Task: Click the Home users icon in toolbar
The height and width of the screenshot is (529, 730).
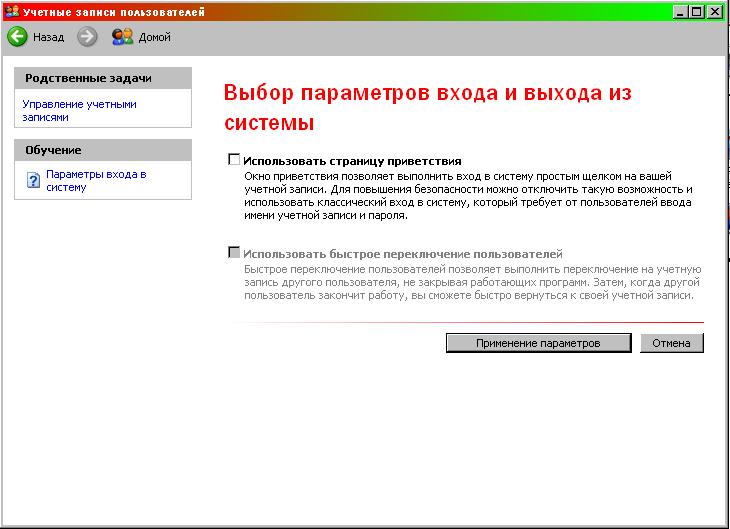Action: tap(122, 37)
